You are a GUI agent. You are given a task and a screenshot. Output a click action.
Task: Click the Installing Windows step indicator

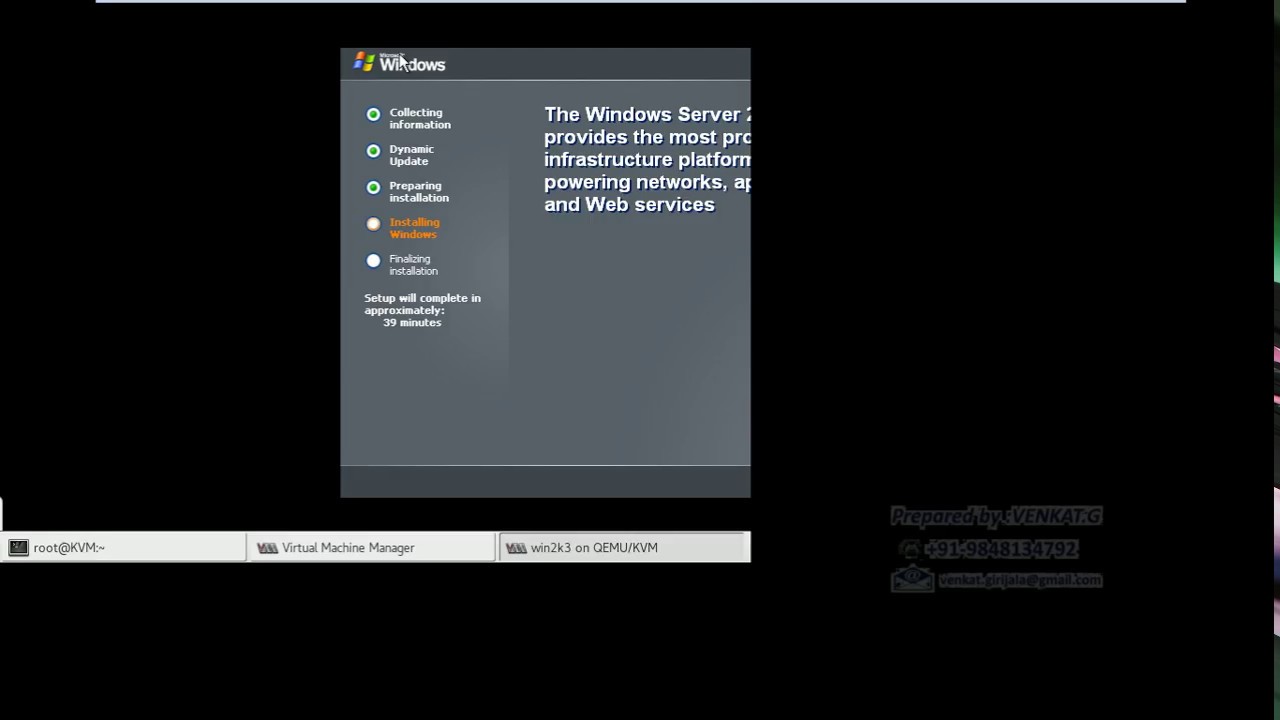pos(373,224)
